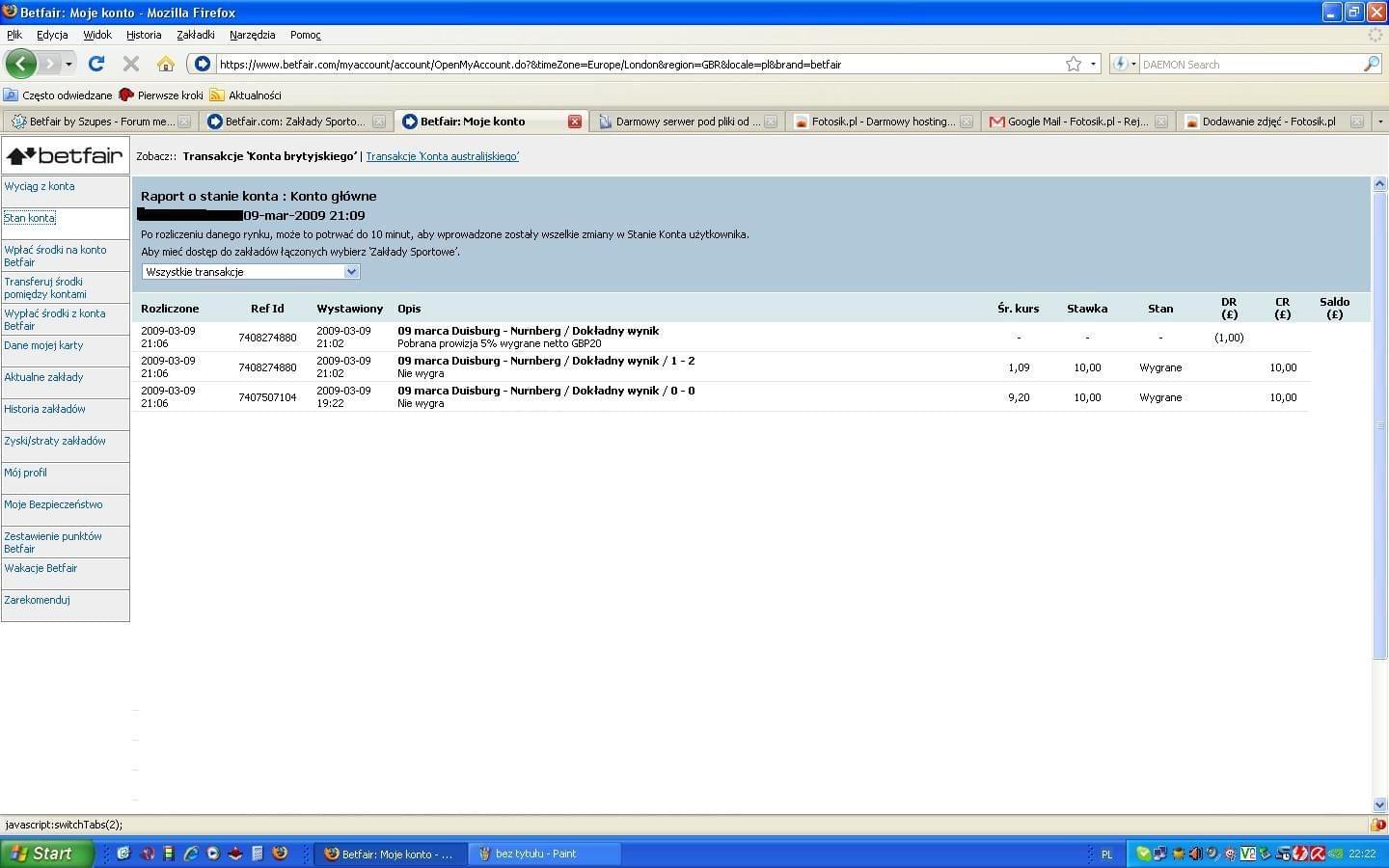Click the stop loading X icon
Viewport: 1389px width, 868px height.
click(131, 64)
